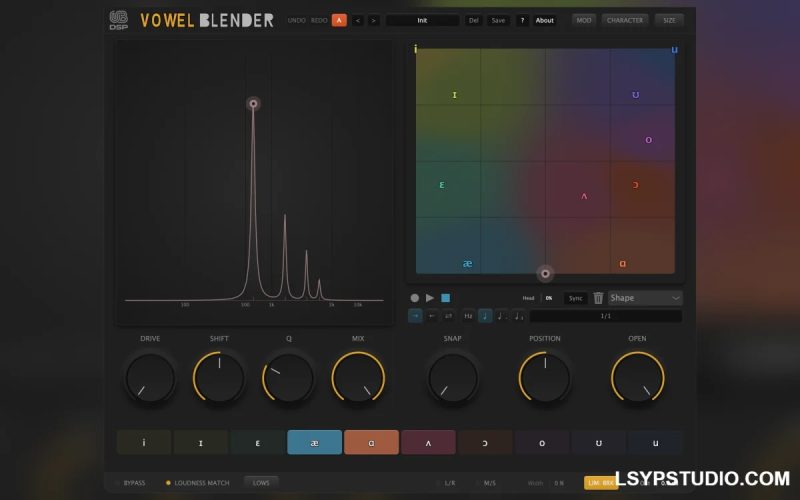This screenshot has height=500, width=800.
Task: Select L/R channel mode
Action: pyautogui.click(x=446, y=483)
